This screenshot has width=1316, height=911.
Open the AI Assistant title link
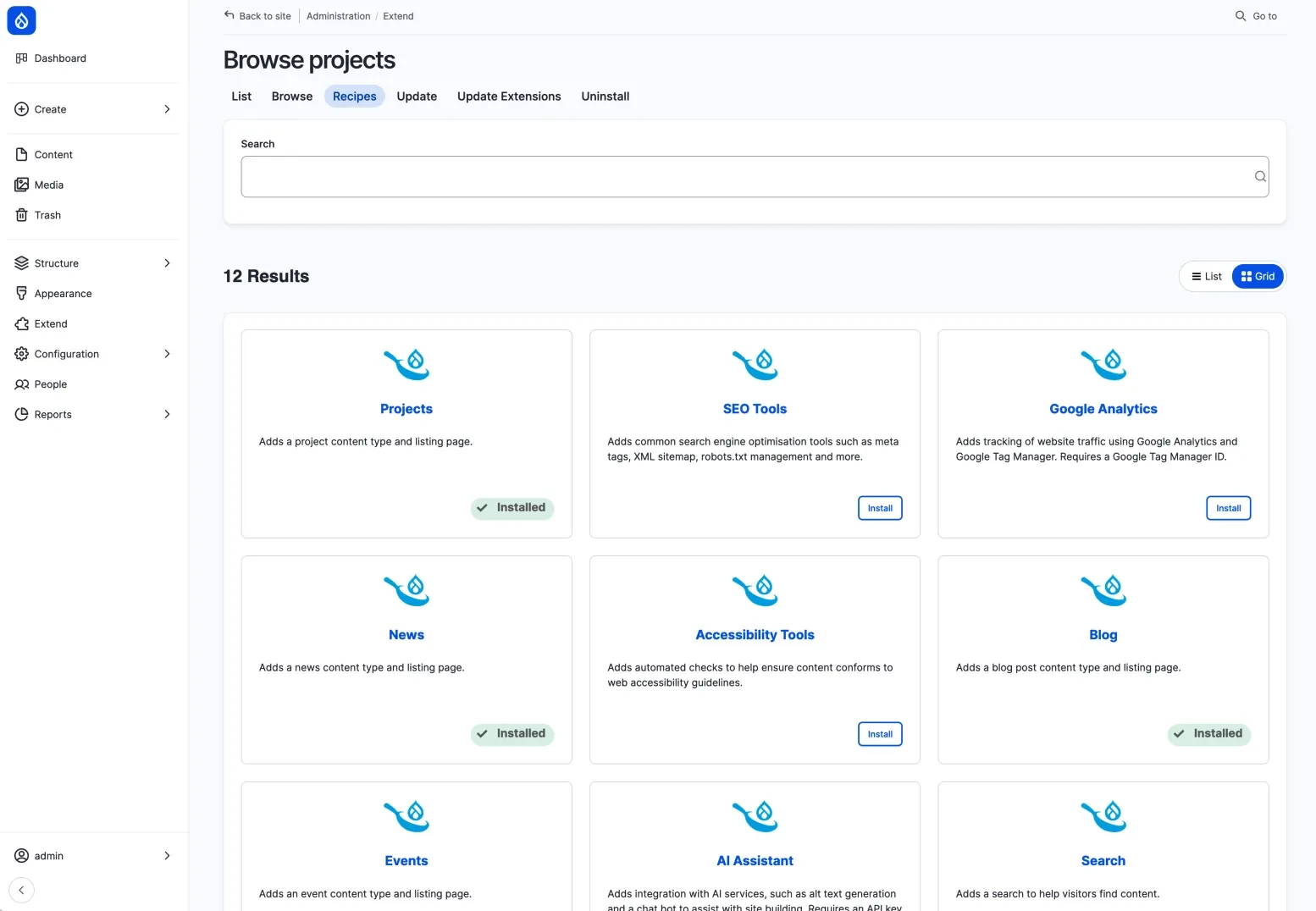pos(755,861)
